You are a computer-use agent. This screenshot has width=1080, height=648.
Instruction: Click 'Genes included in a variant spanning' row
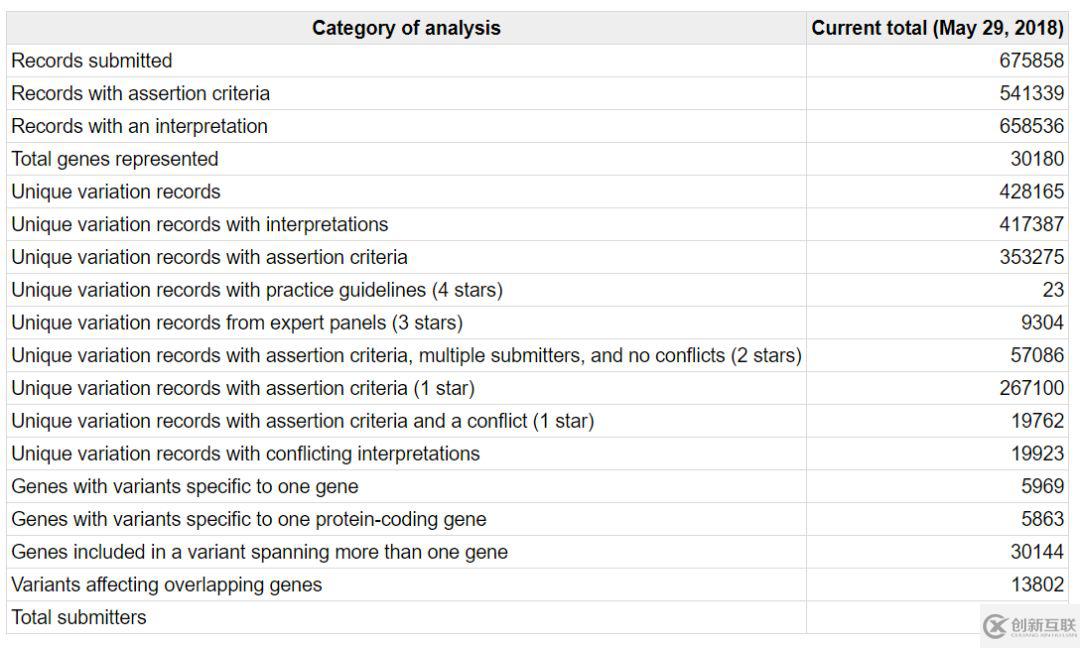click(537, 552)
